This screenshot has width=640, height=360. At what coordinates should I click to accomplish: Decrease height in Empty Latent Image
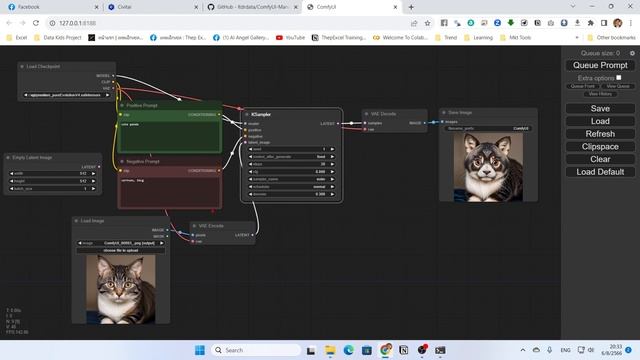pos(11,181)
